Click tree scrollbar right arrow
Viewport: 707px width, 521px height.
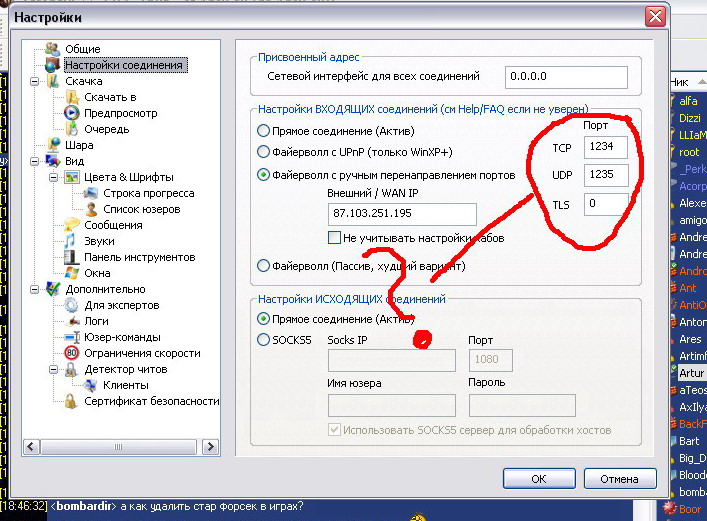point(210,447)
